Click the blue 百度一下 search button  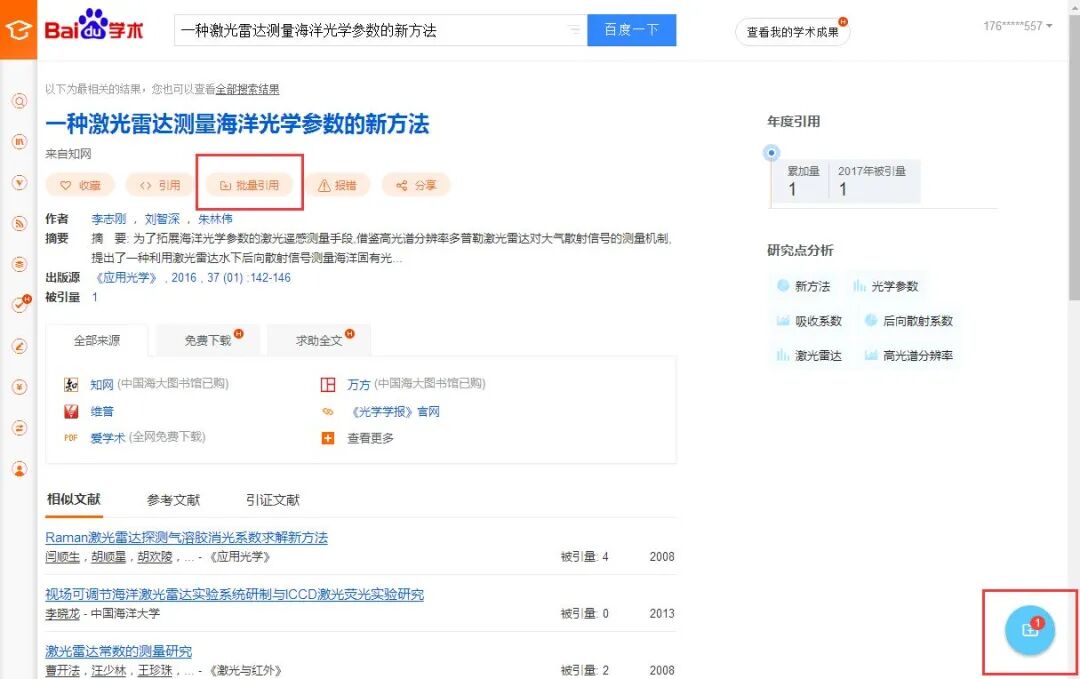pos(632,30)
